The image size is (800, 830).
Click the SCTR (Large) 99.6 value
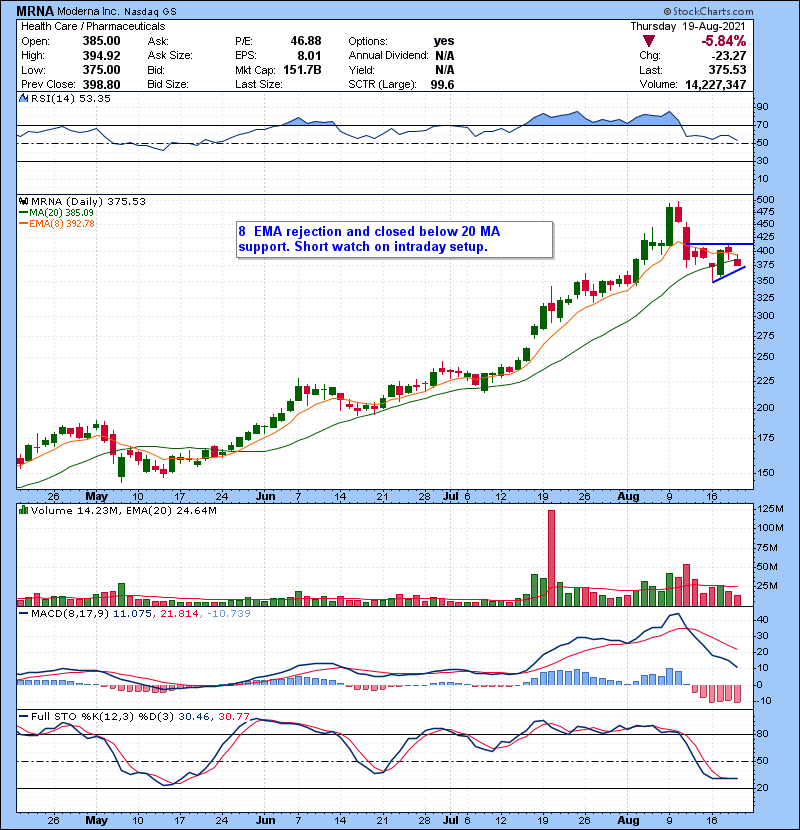(x=442, y=84)
